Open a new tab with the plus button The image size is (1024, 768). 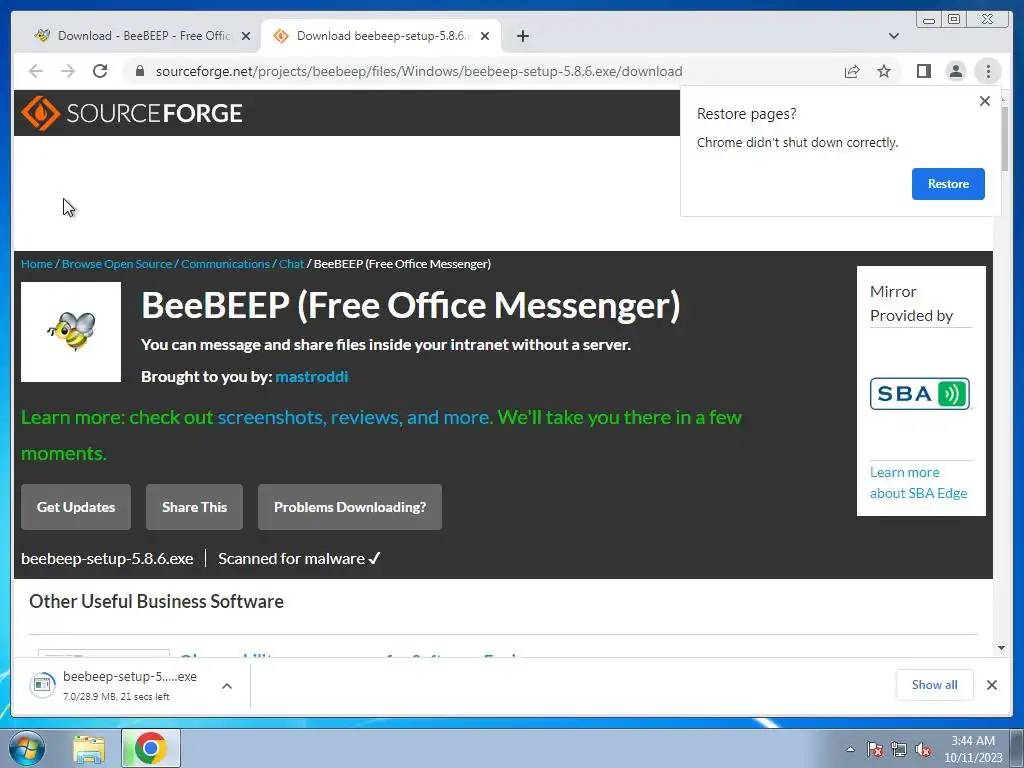(522, 36)
